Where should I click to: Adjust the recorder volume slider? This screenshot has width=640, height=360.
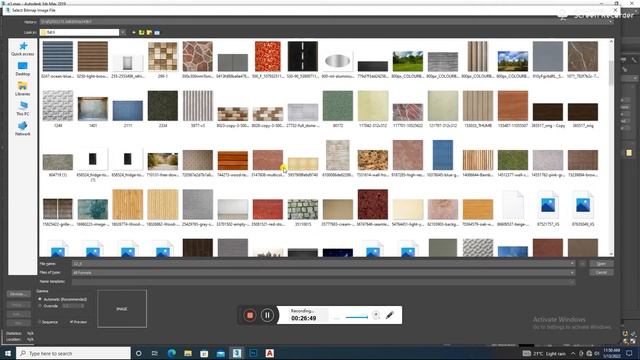click(356, 317)
